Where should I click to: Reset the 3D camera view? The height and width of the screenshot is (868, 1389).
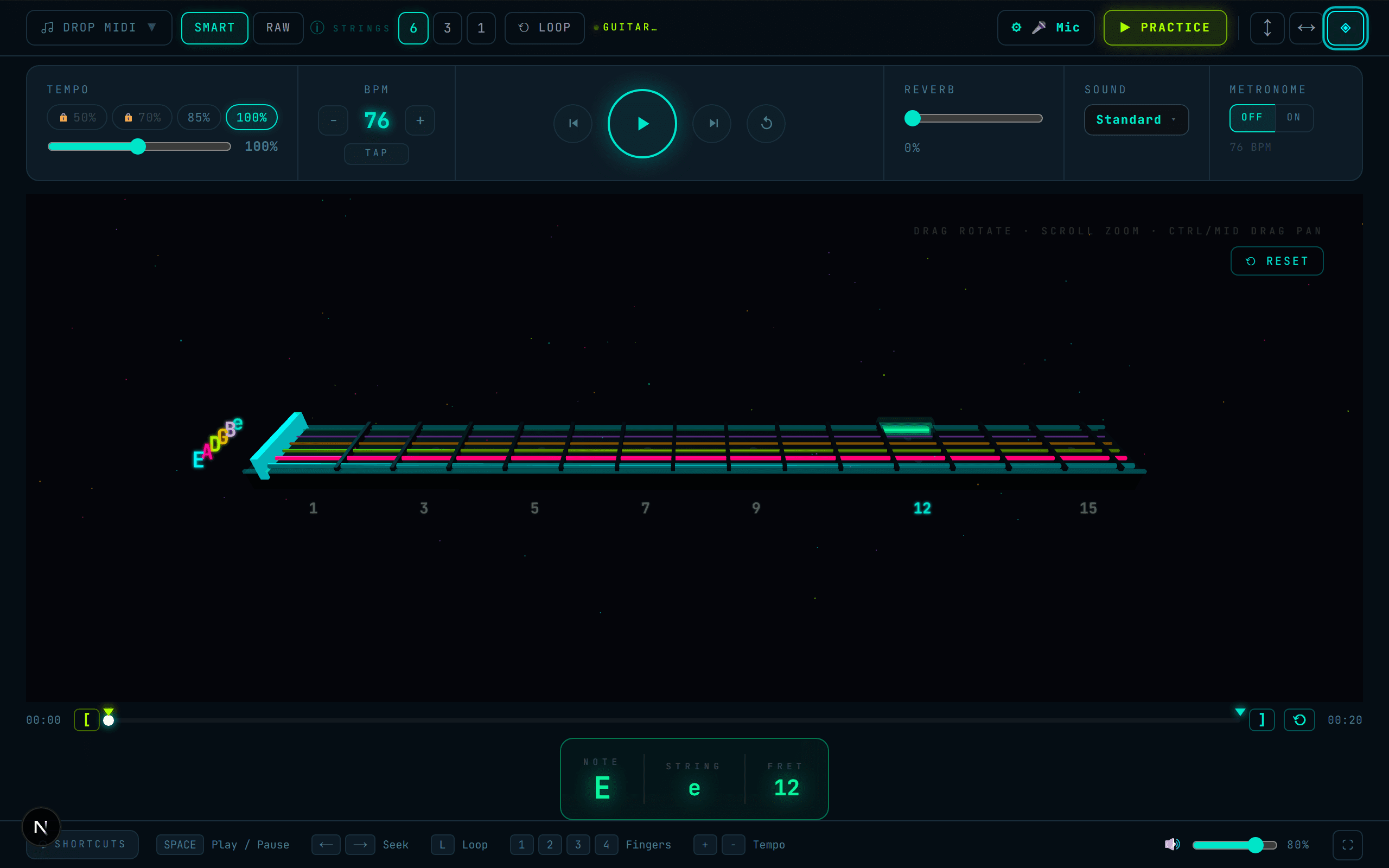[1277, 261]
